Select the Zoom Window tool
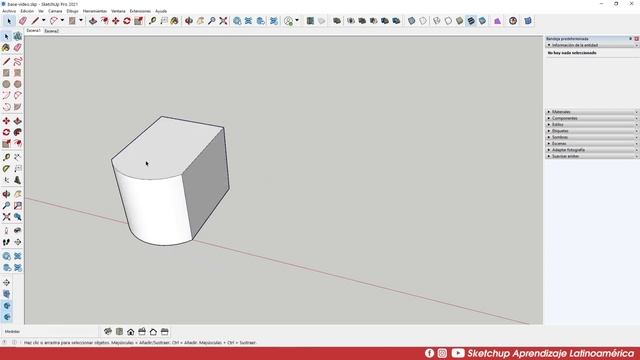640x360 pixels. [18, 206]
